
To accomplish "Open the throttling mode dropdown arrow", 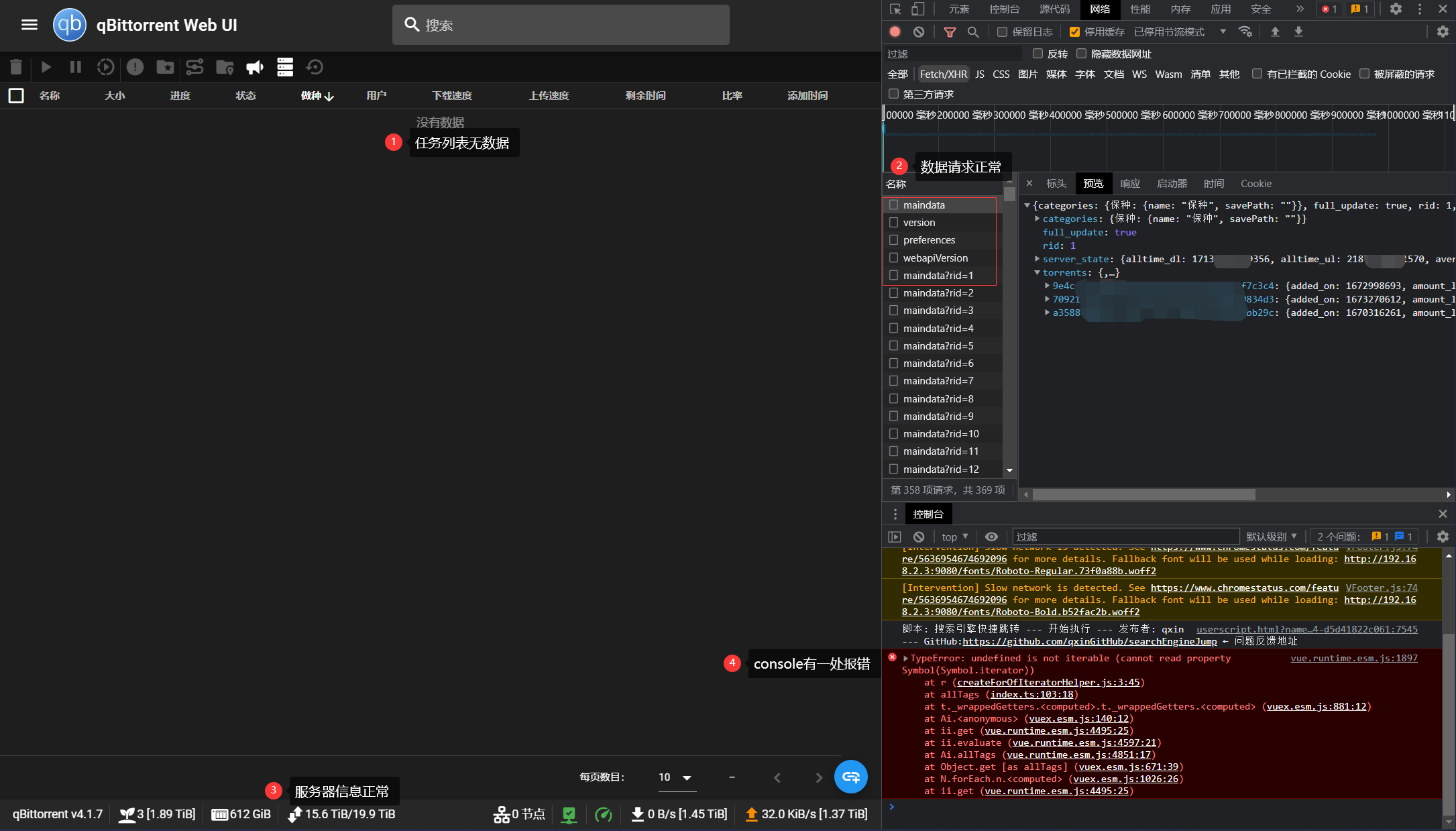I will click(1223, 32).
